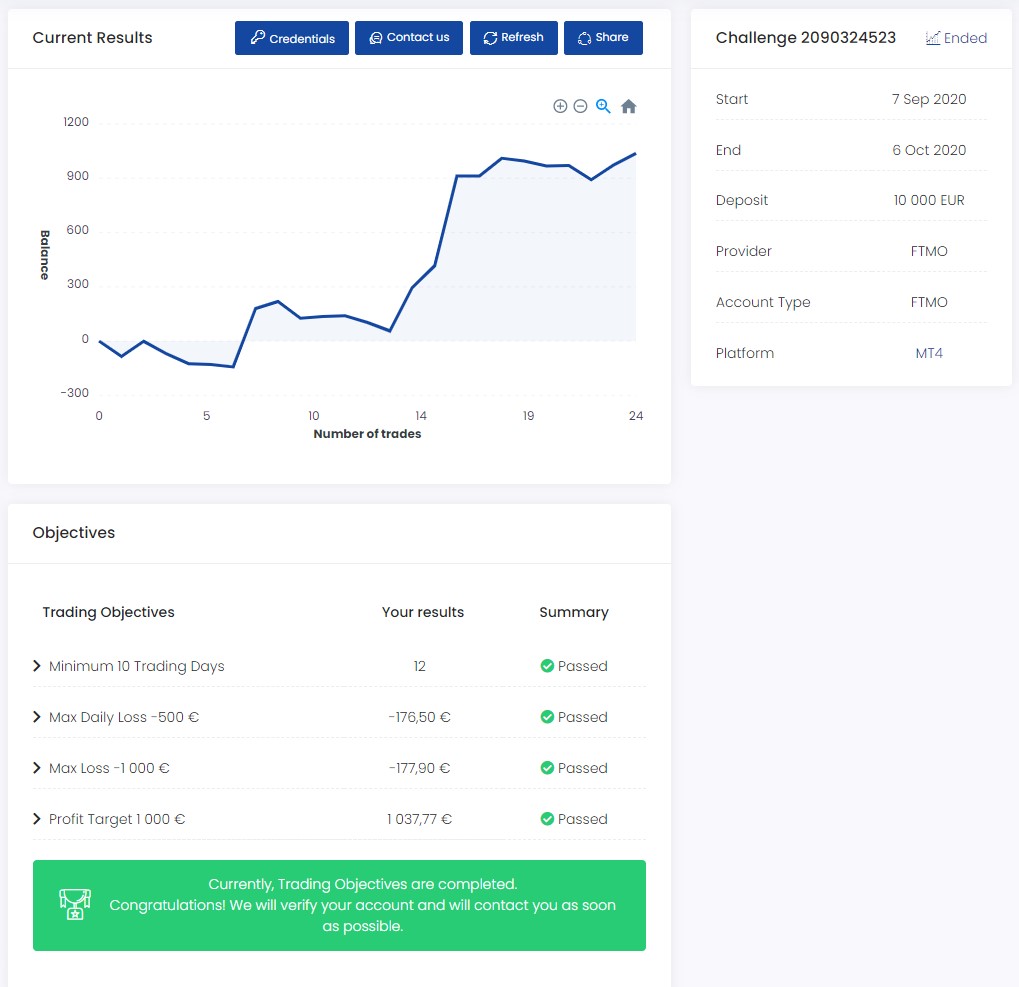Click green check for Max Daily Loss
This screenshot has height=987, width=1019.
click(x=547, y=717)
